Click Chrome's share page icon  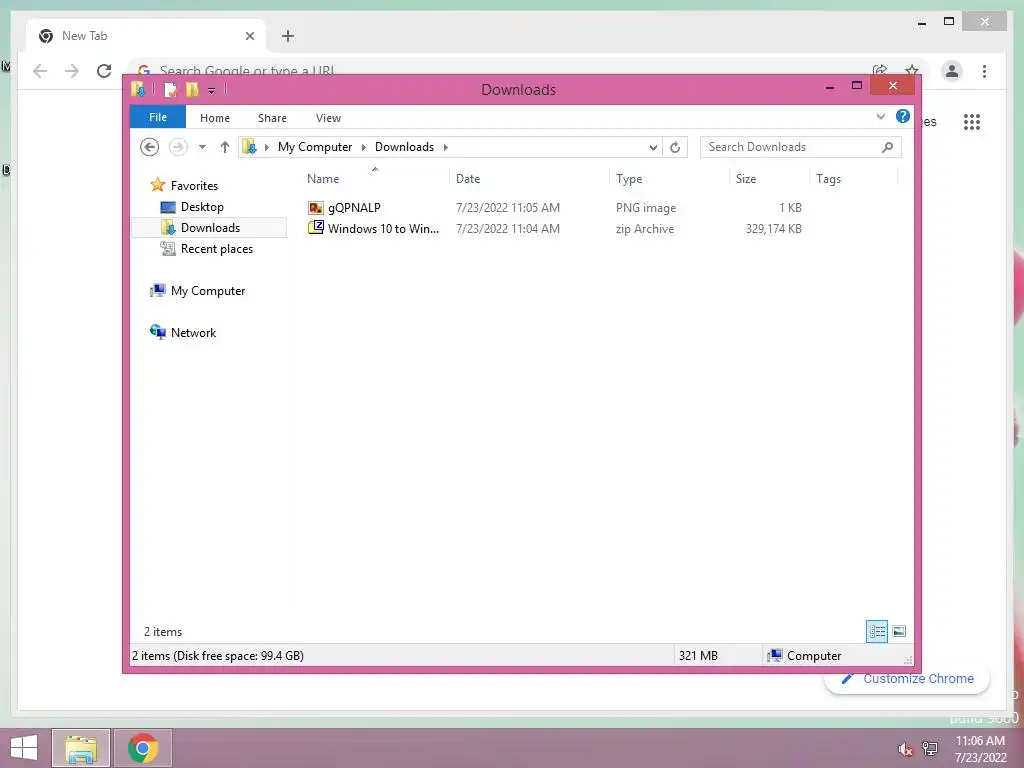click(880, 69)
